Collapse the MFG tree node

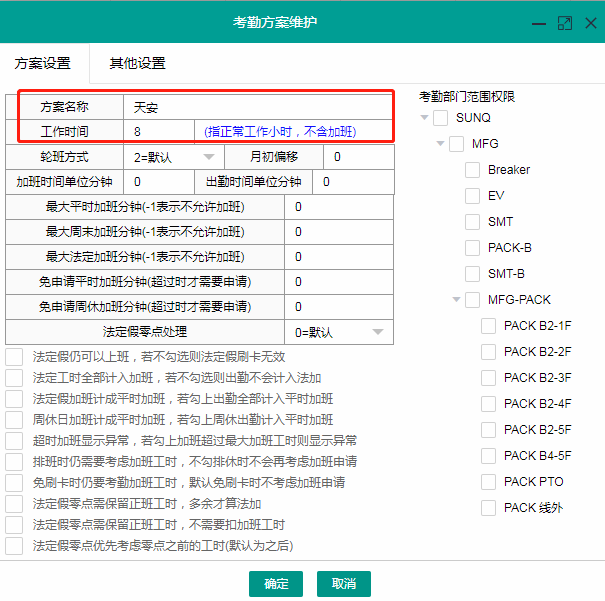tap(441, 144)
